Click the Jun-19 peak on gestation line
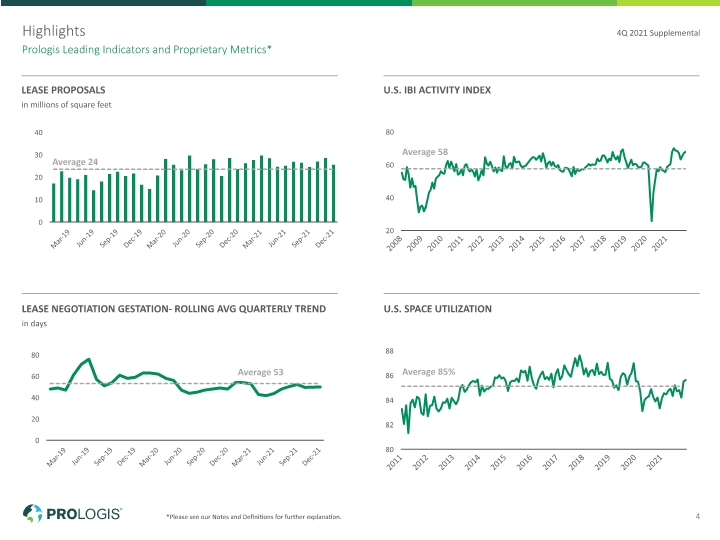The image size is (720, 540). pyautogui.click(x=89, y=359)
